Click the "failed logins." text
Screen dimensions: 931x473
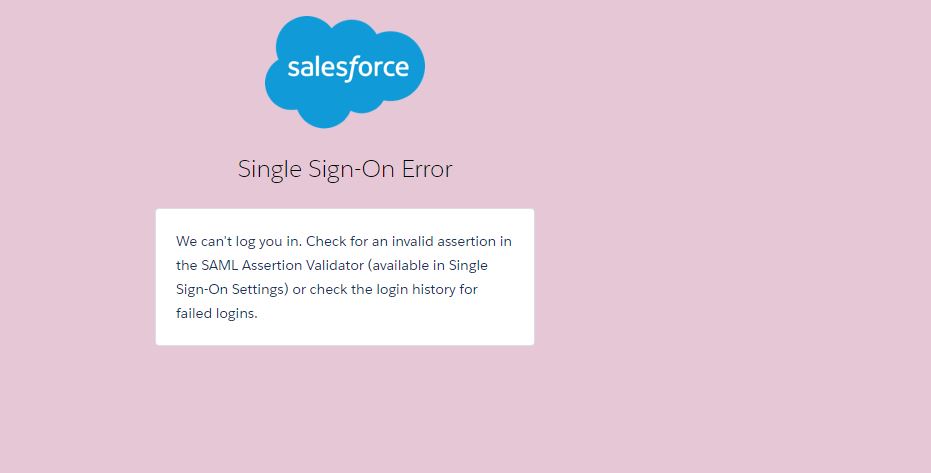pyautogui.click(x=217, y=313)
